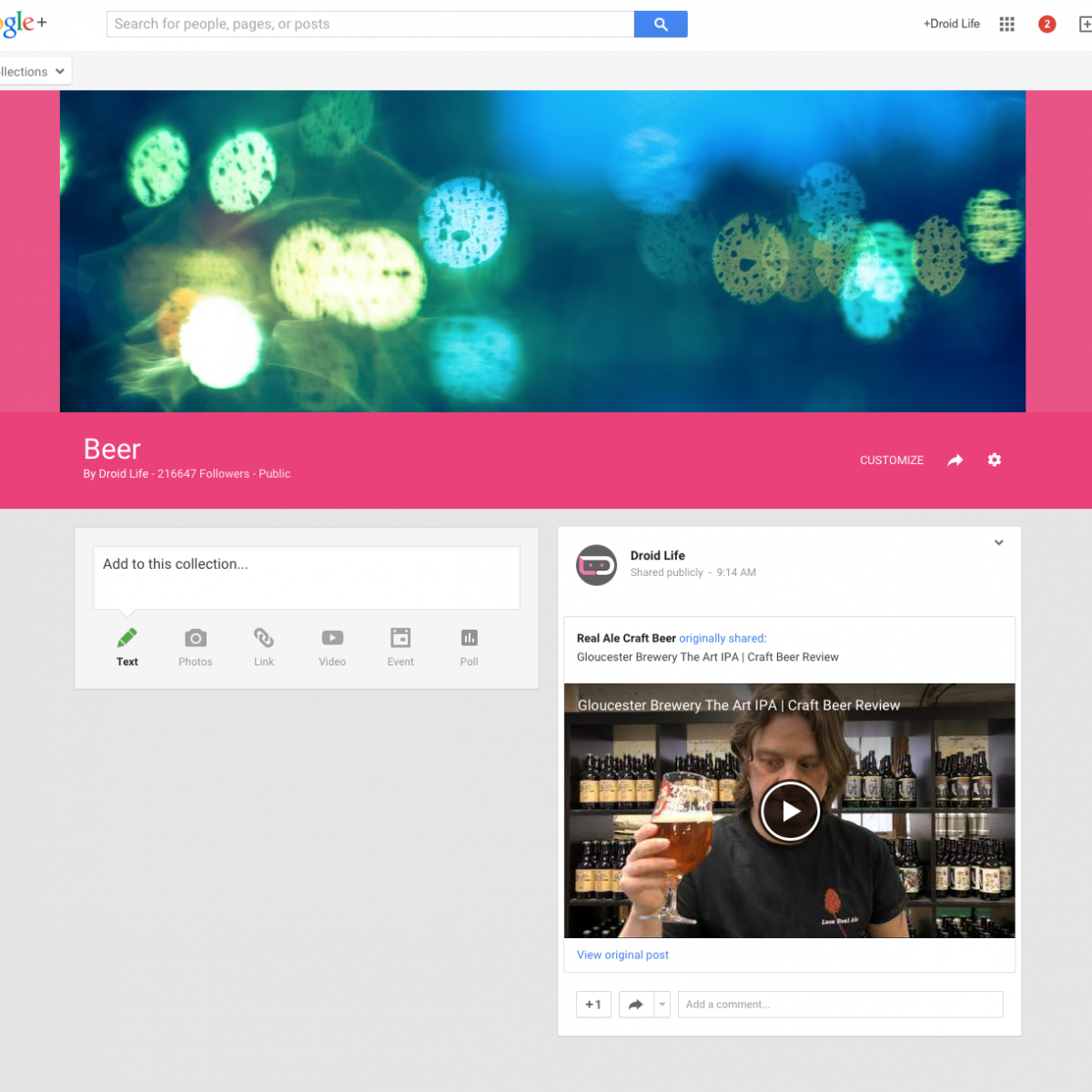Image resolution: width=1092 pixels, height=1092 pixels.
Task: Open collection settings gear icon
Action: pos(995,460)
